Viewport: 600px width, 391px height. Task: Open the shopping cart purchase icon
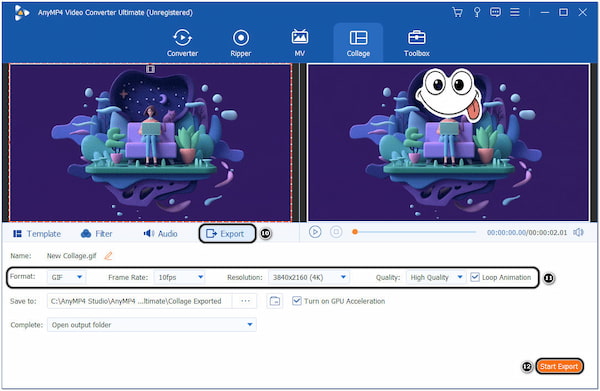click(457, 13)
